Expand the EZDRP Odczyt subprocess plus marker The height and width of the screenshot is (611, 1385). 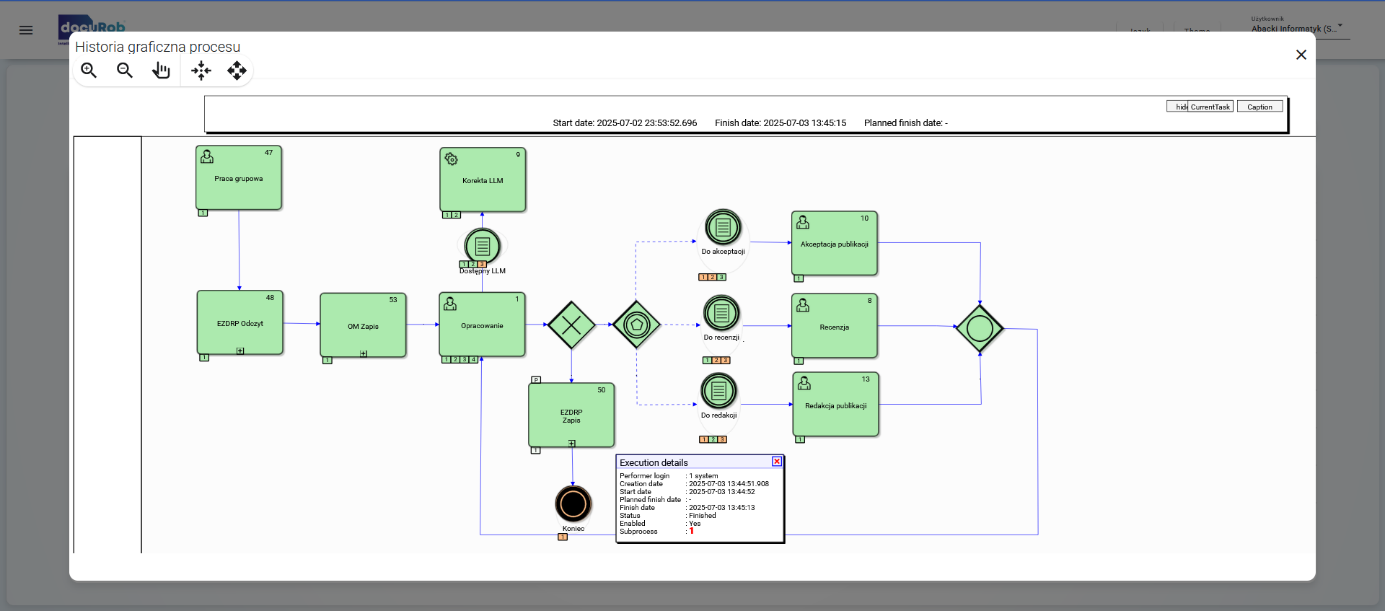click(x=240, y=351)
